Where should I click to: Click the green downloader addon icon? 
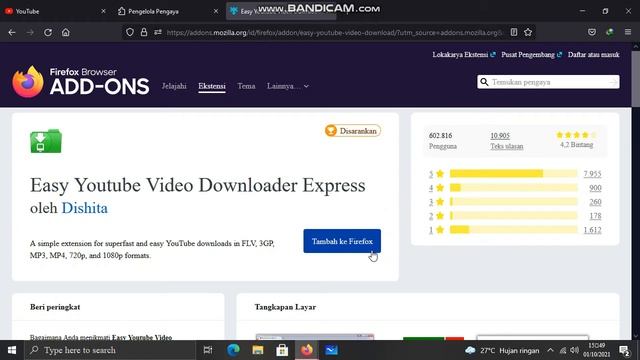pos(46,141)
